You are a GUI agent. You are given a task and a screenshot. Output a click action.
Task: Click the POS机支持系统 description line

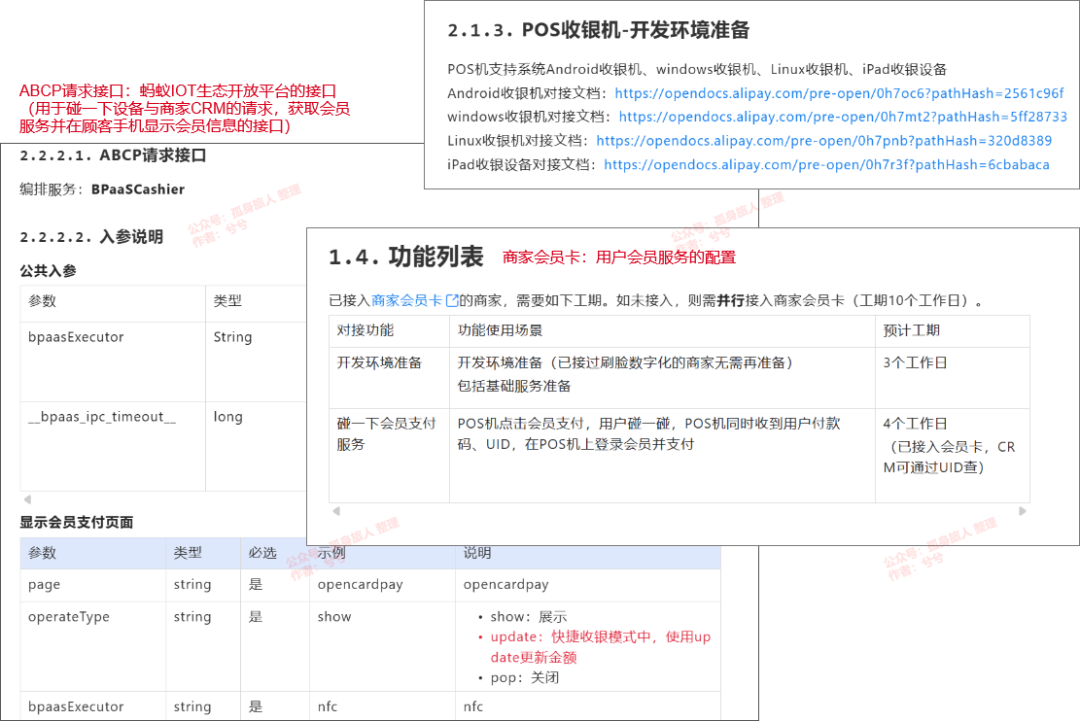coord(697,69)
